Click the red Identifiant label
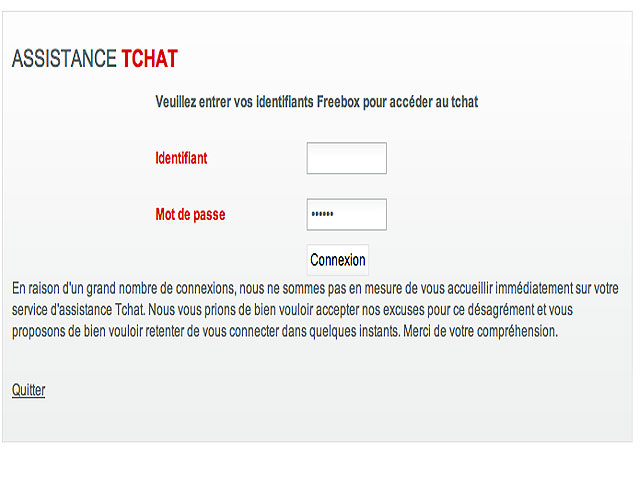This screenshot has width=640, height=480. (x=181, y=158)
